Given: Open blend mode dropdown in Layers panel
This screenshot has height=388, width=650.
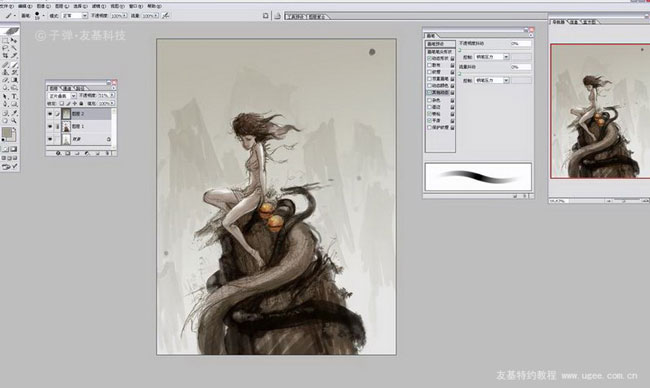Looking at the screenshot, I should tap(73, 96).
